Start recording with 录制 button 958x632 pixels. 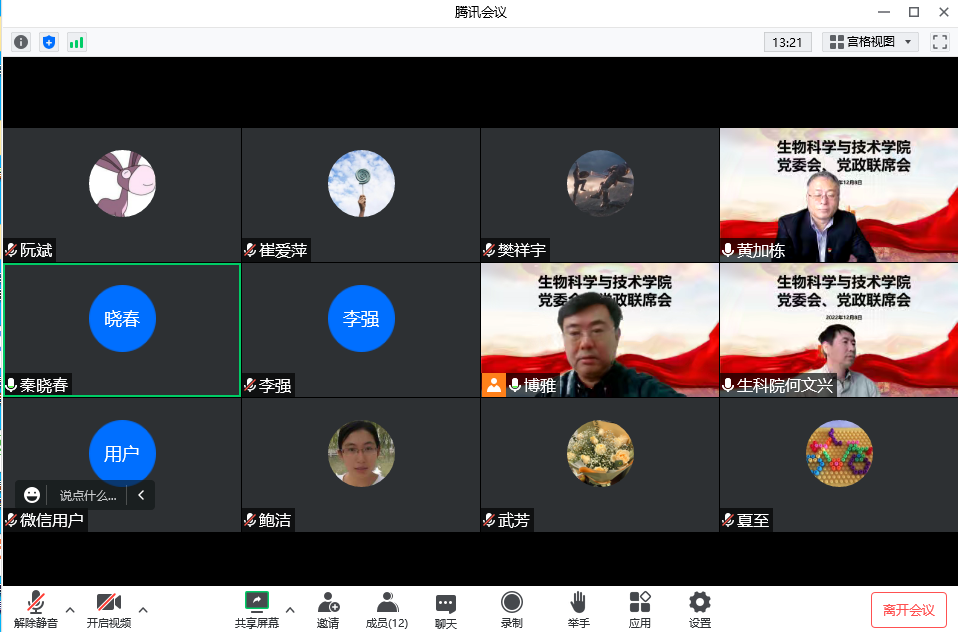coord(512,608)
